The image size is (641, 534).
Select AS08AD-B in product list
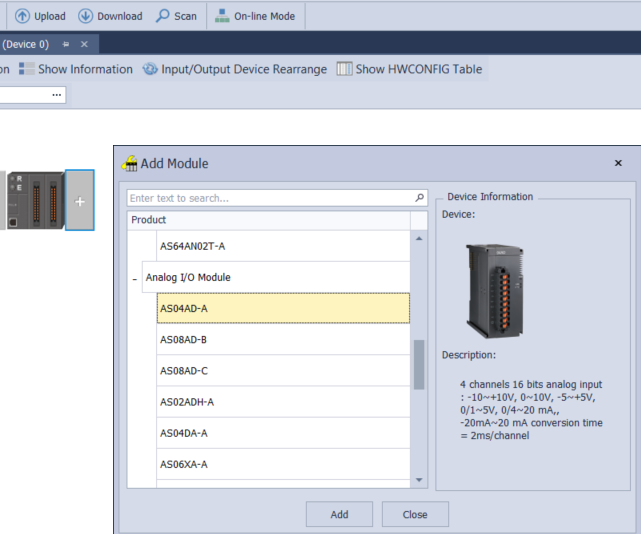(x=184, y=340)
